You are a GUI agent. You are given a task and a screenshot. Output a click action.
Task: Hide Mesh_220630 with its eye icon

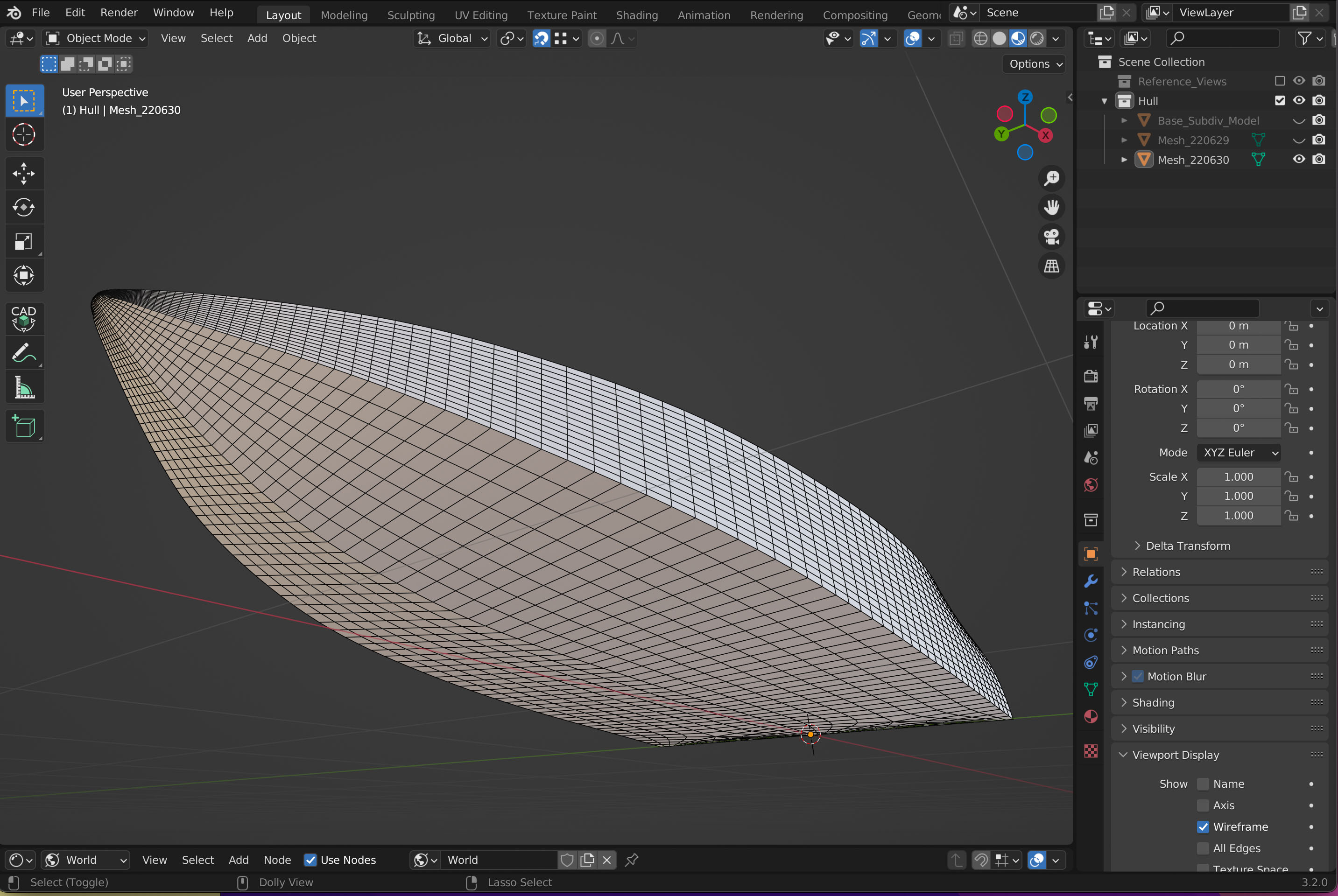tap(1299, 160)
